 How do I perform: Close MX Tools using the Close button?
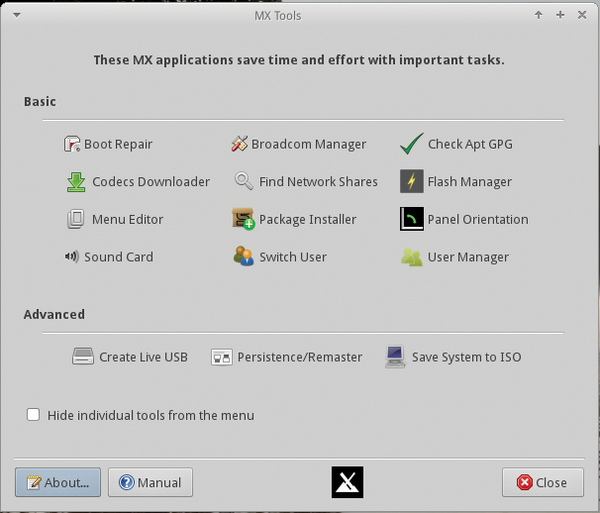[543, 482]
